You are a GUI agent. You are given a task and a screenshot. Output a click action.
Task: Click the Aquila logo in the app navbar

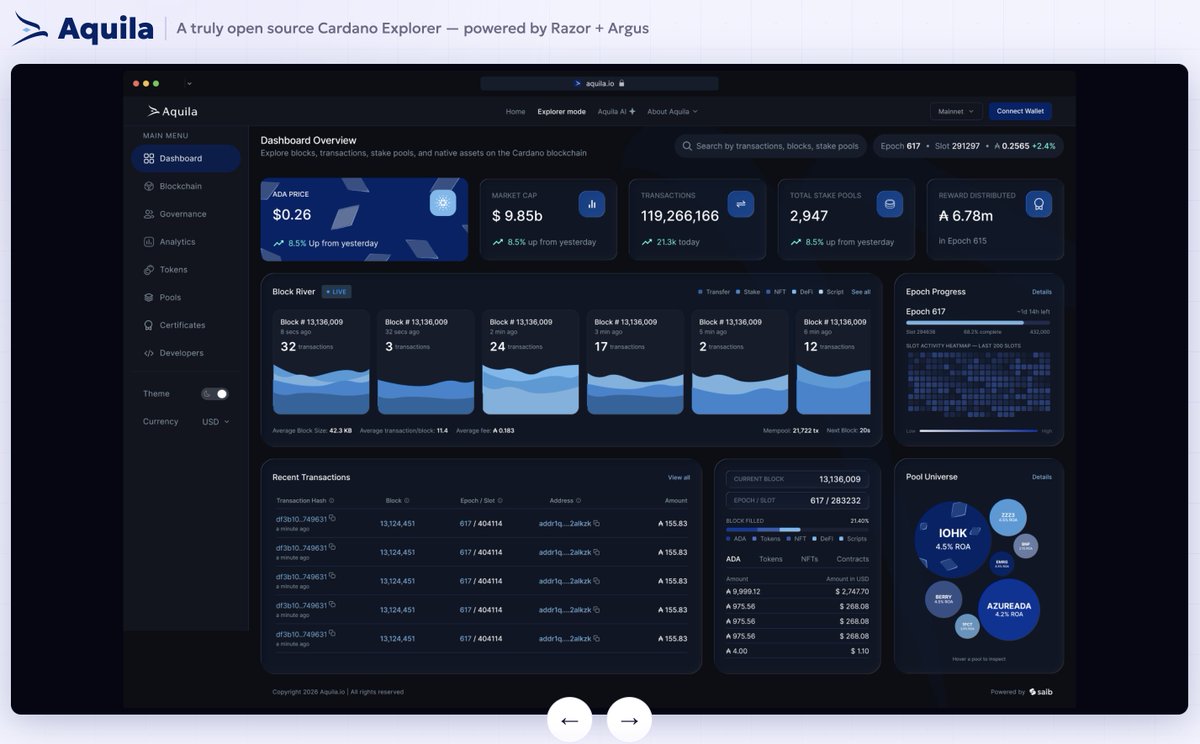[172, 111]
